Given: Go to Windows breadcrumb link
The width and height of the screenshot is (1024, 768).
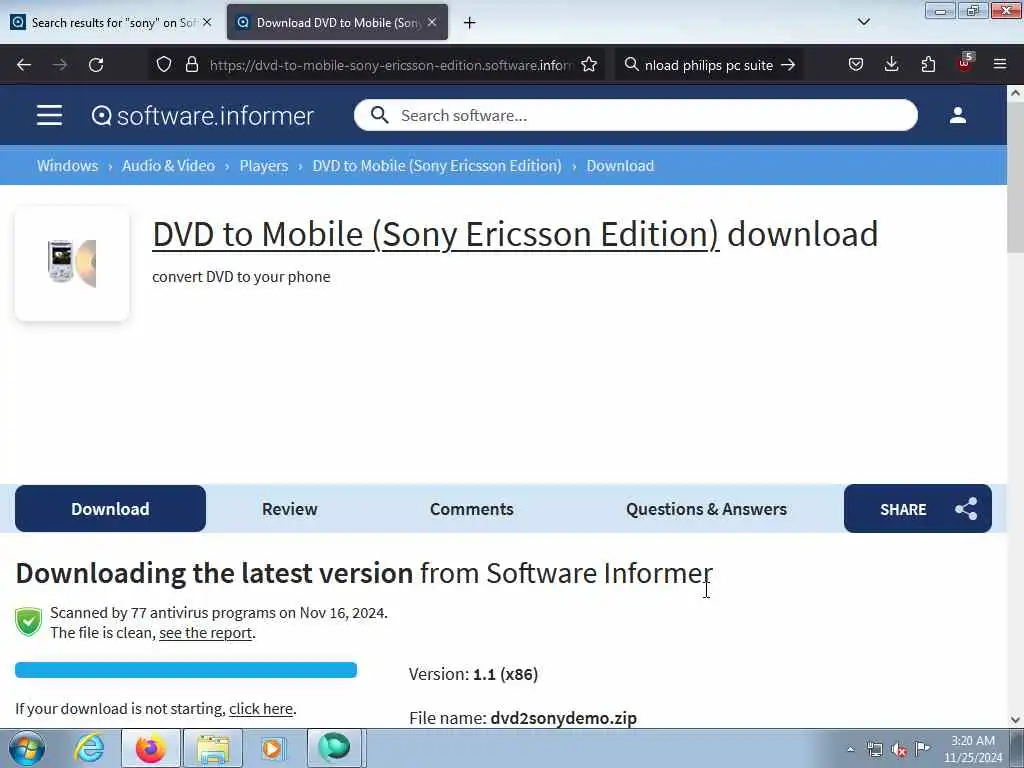Looking at the screenshot, I should [x=67, y=166].
